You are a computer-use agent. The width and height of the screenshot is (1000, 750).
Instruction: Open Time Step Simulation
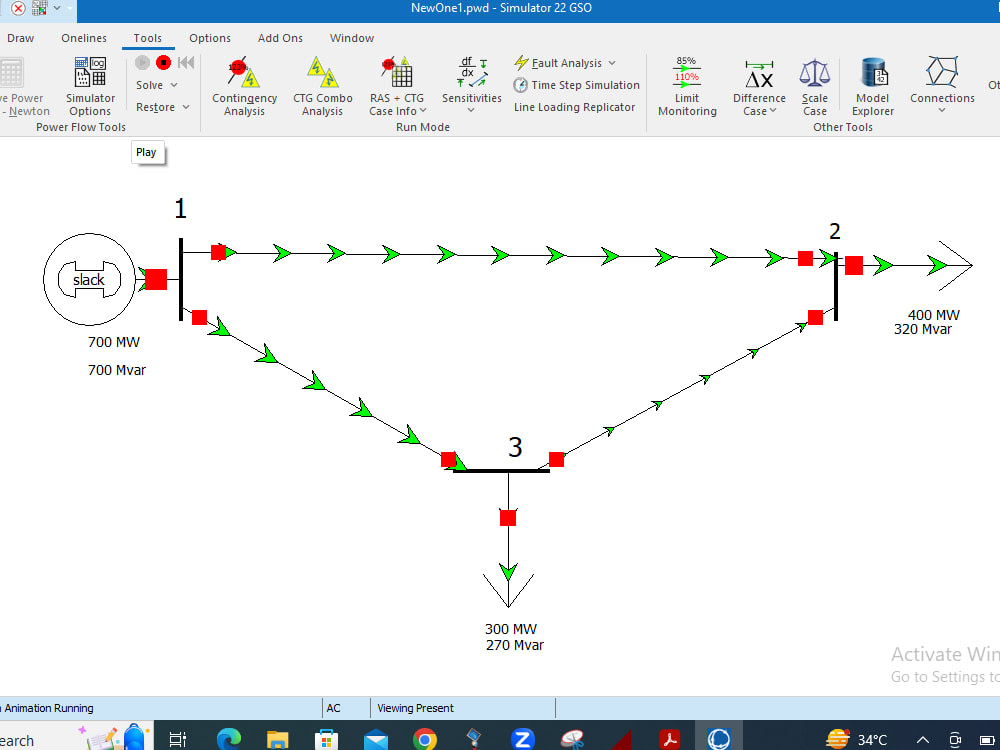(x=576, y=85)
